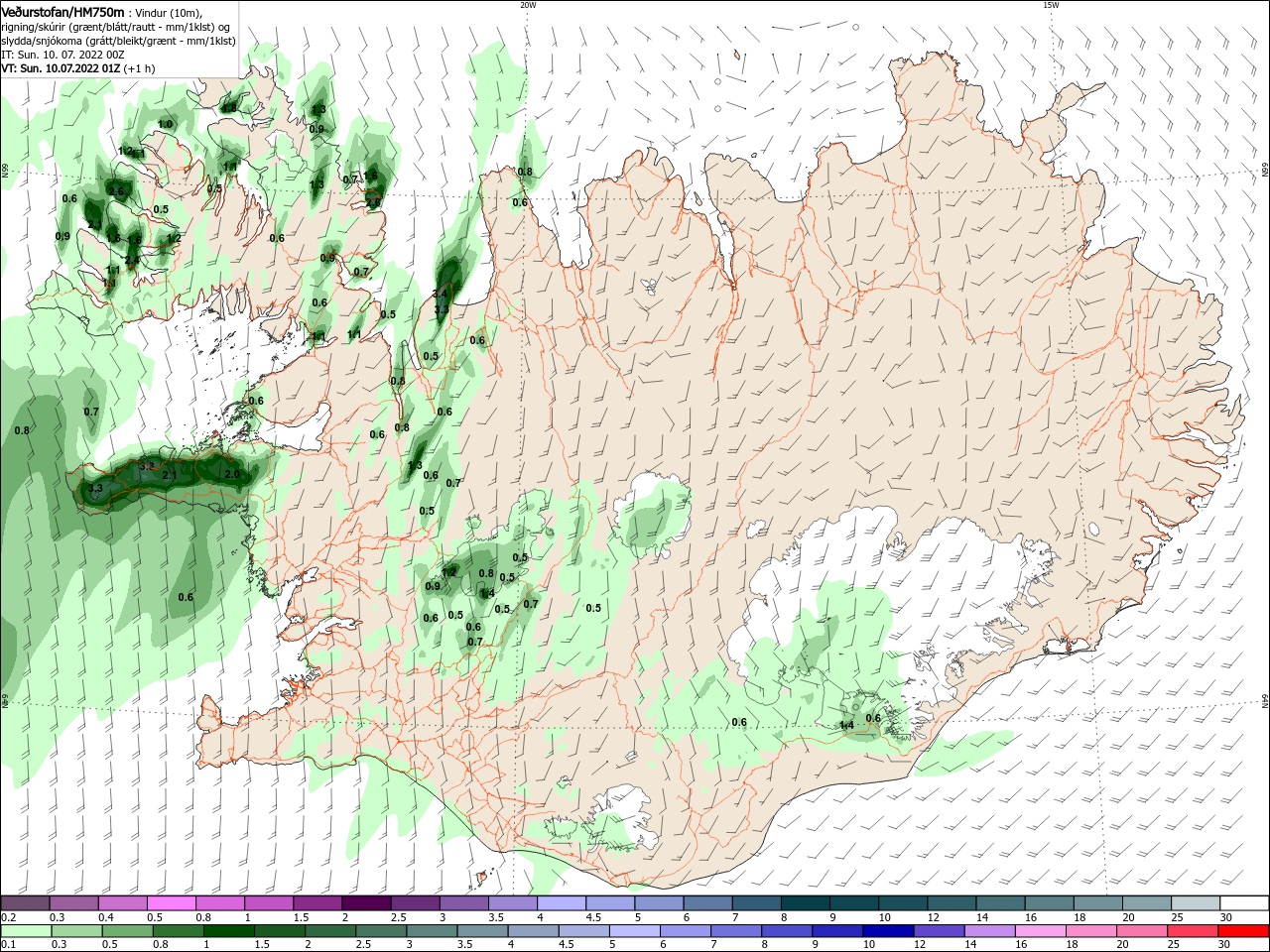Click the '20W' longitude label
The image size is (1270, 952).
528,5
